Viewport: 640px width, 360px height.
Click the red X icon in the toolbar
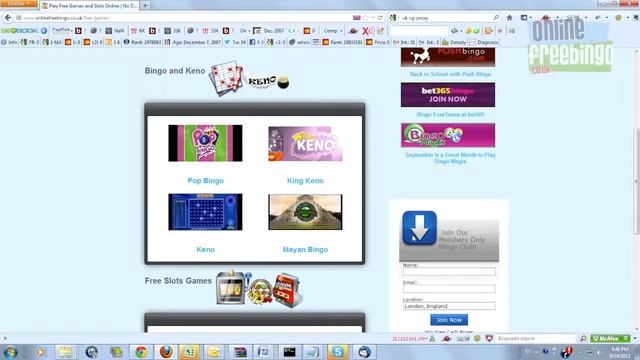click(x=365, y=31)
